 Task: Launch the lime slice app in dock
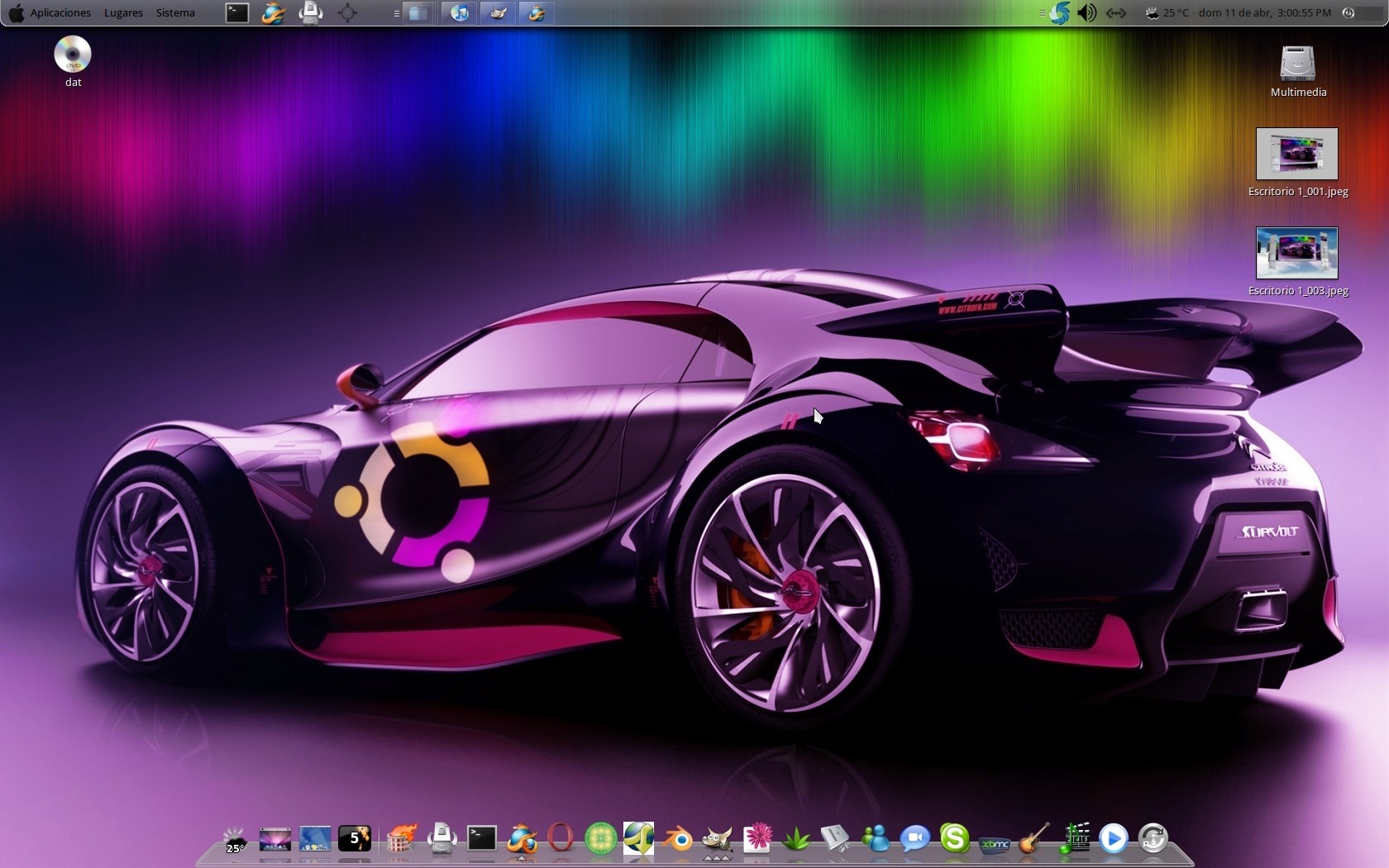pos(600,839)
